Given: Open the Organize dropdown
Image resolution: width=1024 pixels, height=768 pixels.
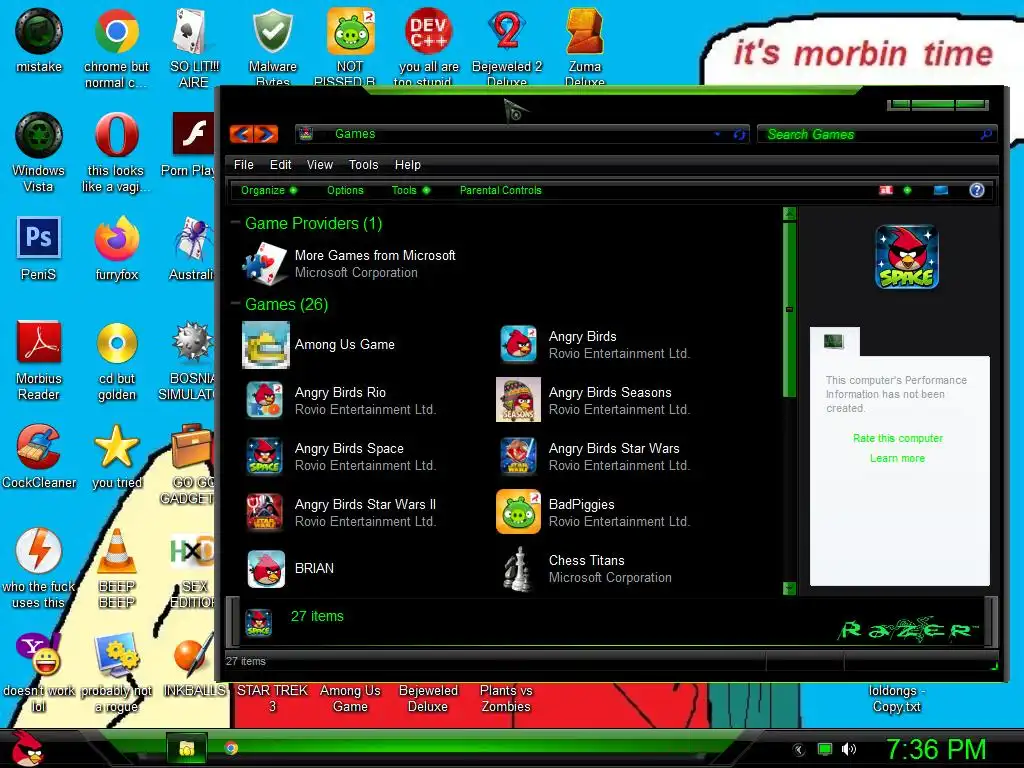Looking at the screenshot, I should tap(268, 190).
